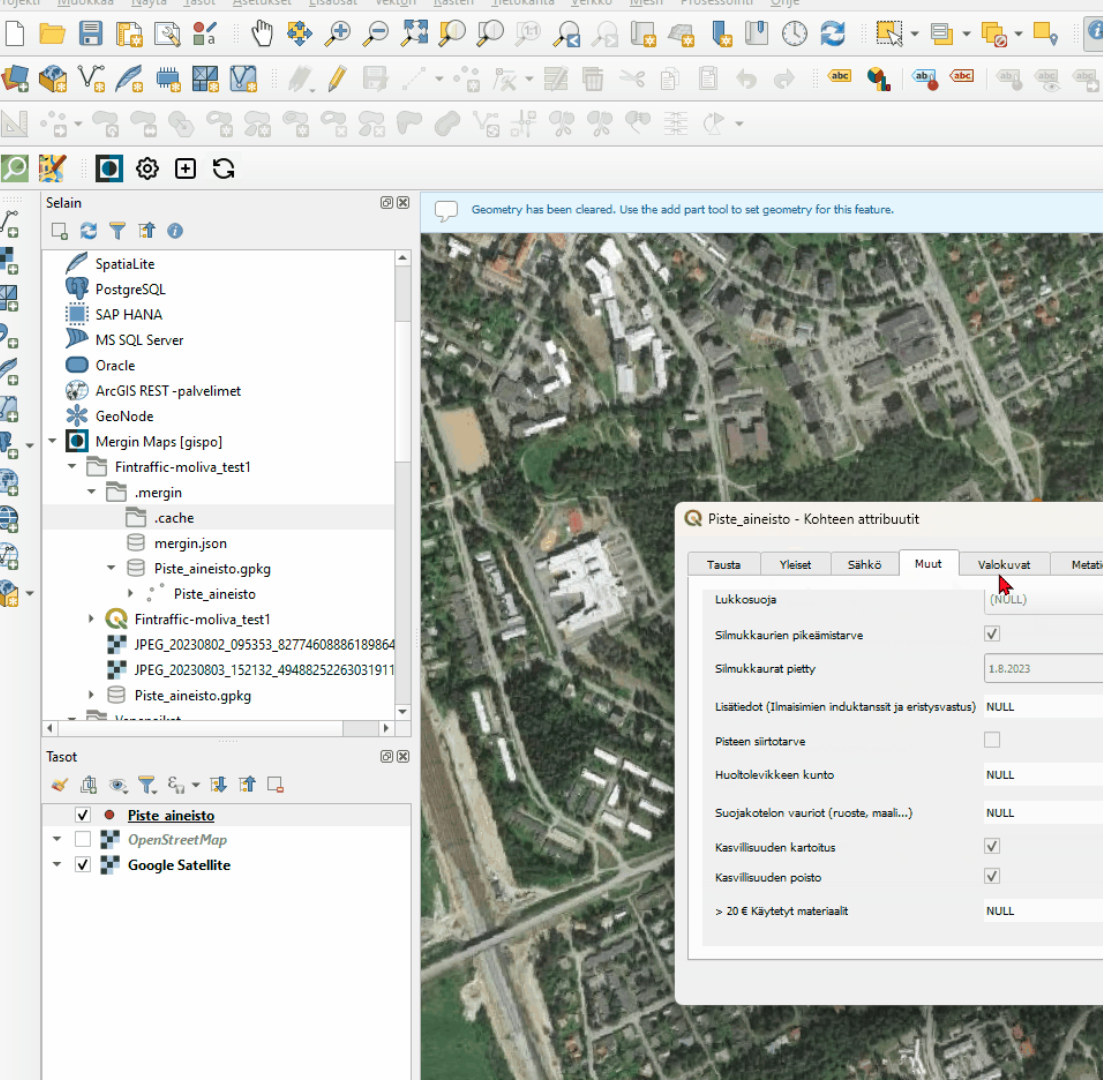
Task: Open Mergin Maps configuration gear icon
Action: [x=147, y=169]
